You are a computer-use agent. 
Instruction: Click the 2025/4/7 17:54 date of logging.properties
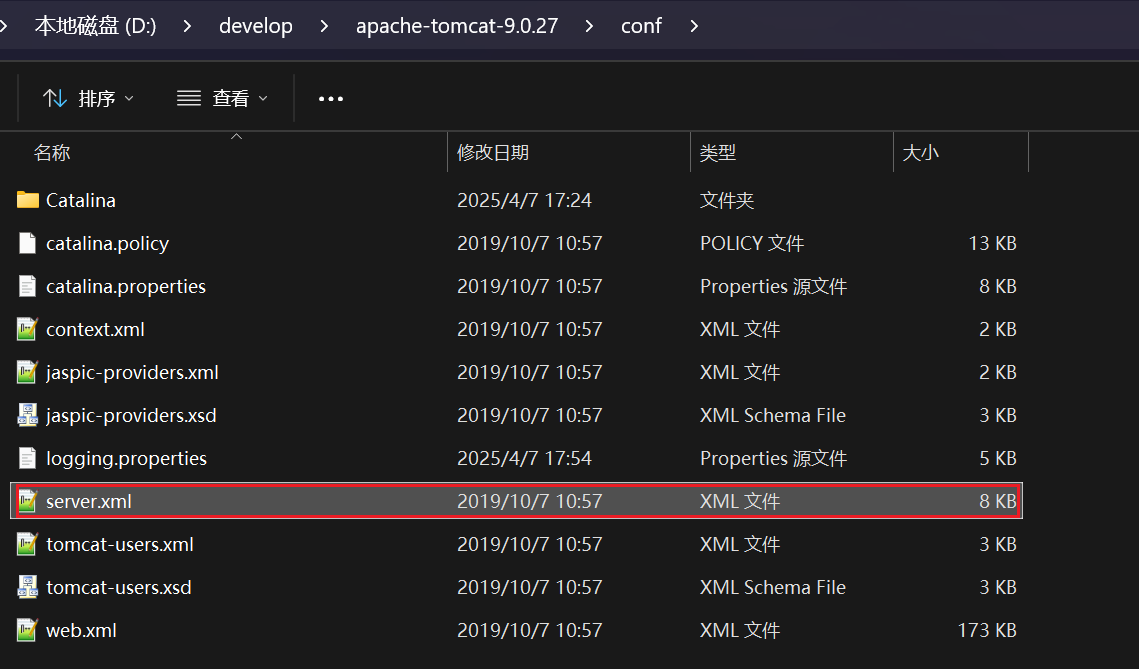pos(524,458)
